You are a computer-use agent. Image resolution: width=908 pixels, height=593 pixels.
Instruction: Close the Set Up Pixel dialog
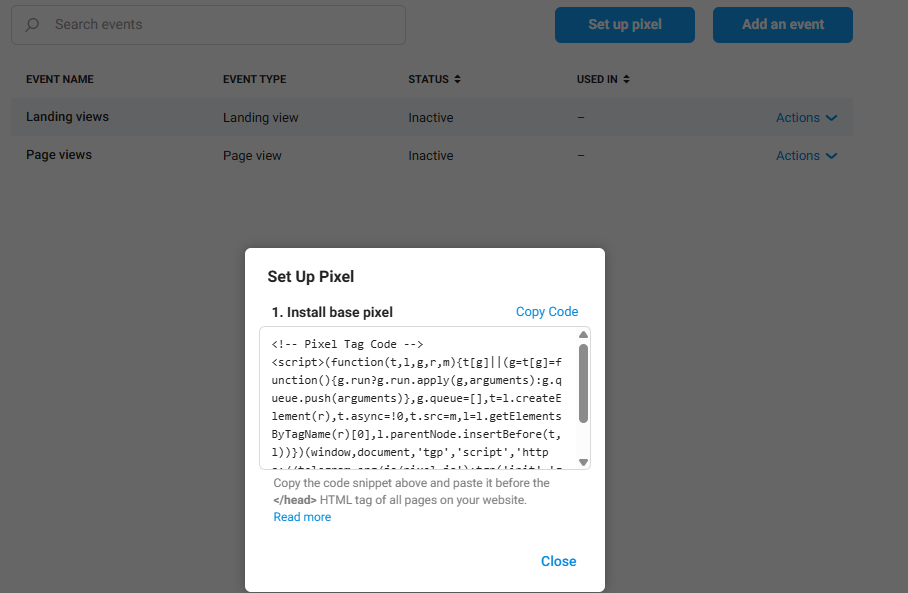[x=558, y=561]
